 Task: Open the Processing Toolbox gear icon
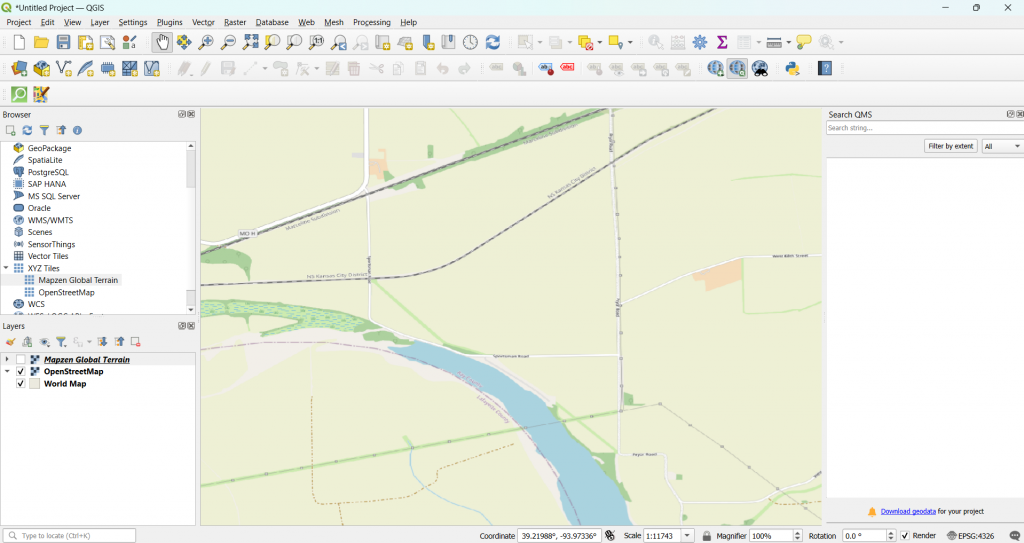[700, 42]
